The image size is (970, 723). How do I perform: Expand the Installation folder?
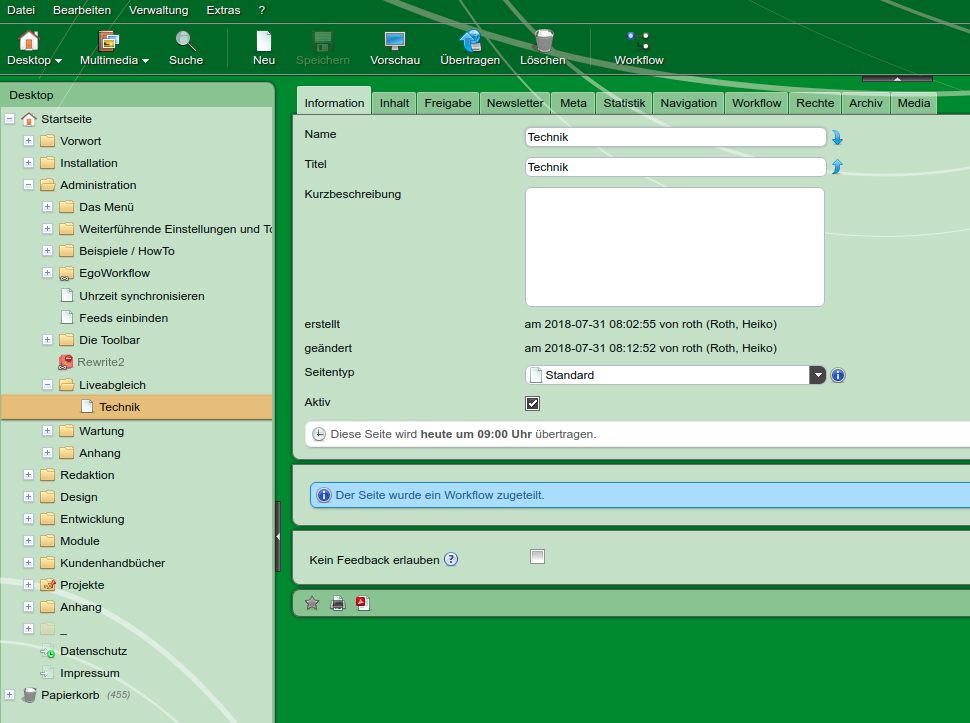(28, 163)
